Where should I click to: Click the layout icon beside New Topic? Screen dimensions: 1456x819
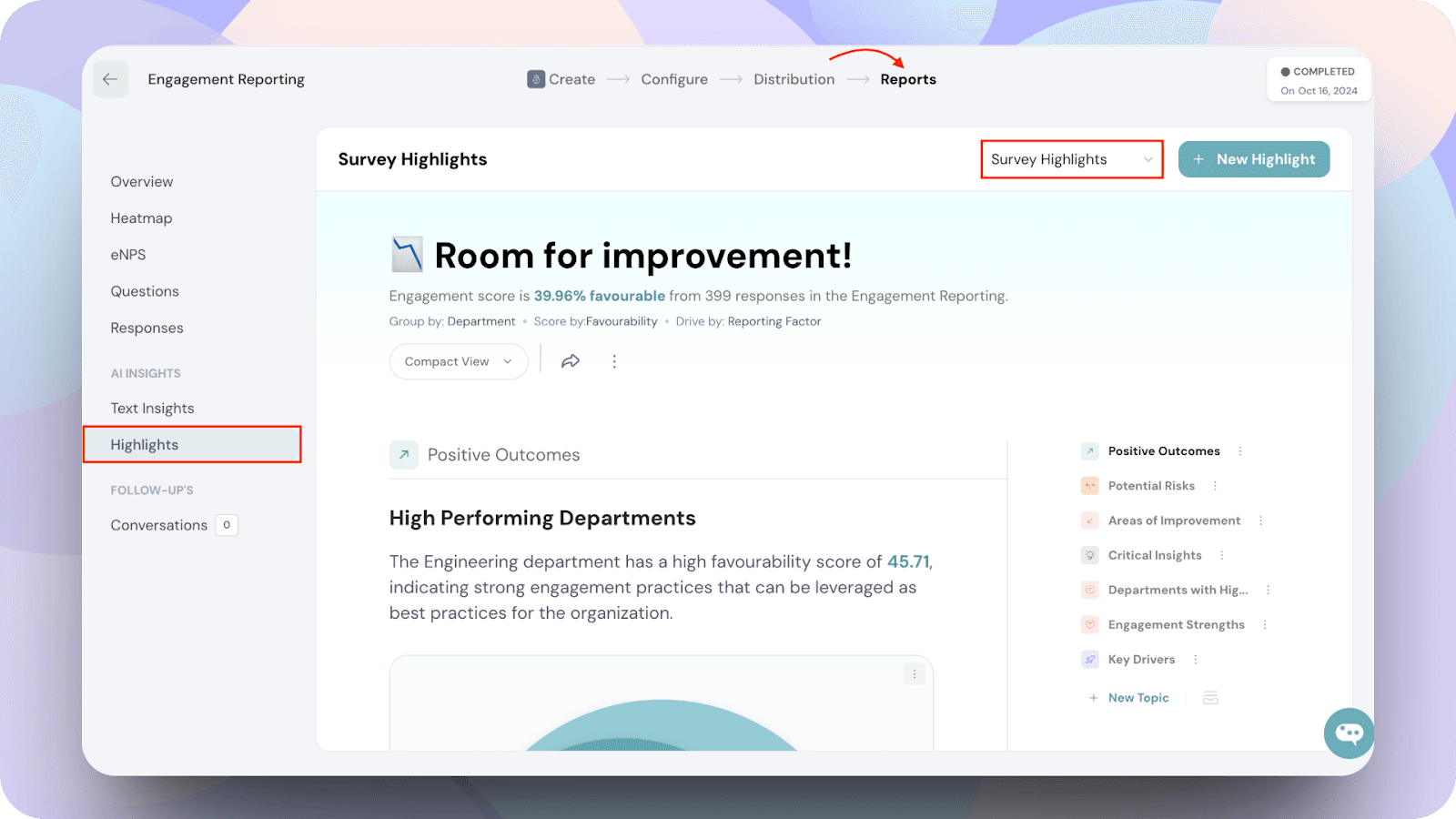tap(1210, 698)
